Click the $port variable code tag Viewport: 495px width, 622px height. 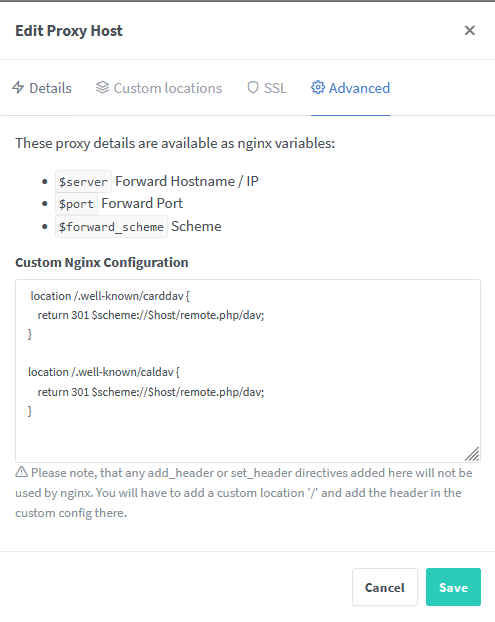(x=76, y=204)
